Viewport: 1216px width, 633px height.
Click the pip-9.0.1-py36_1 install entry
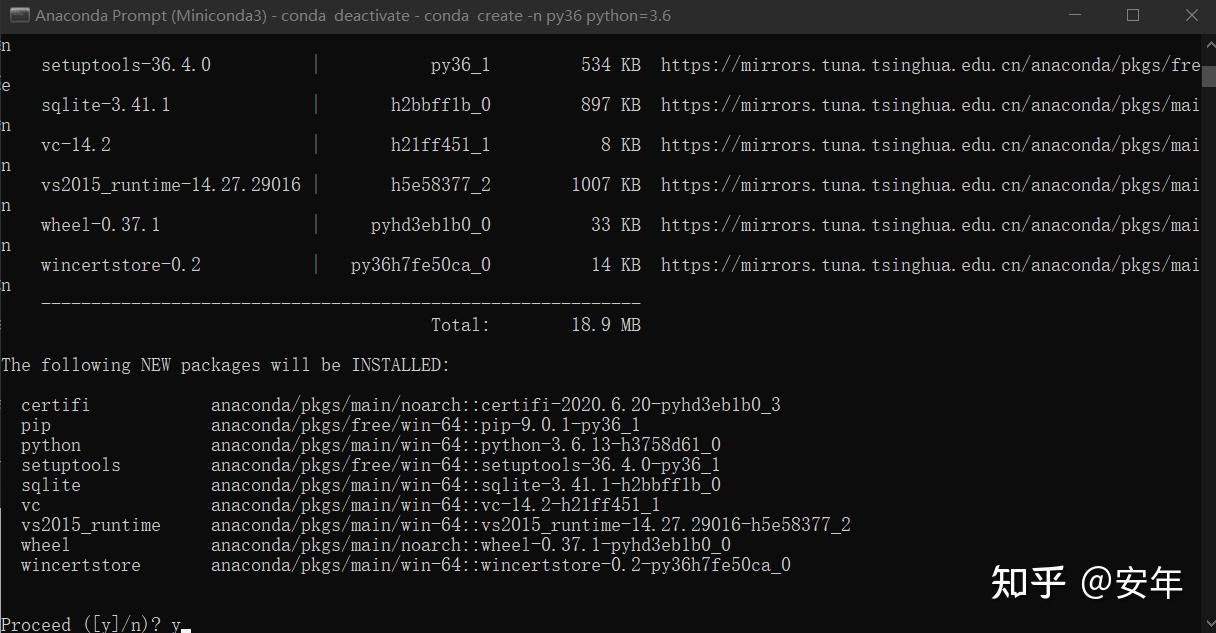[330, 425]
